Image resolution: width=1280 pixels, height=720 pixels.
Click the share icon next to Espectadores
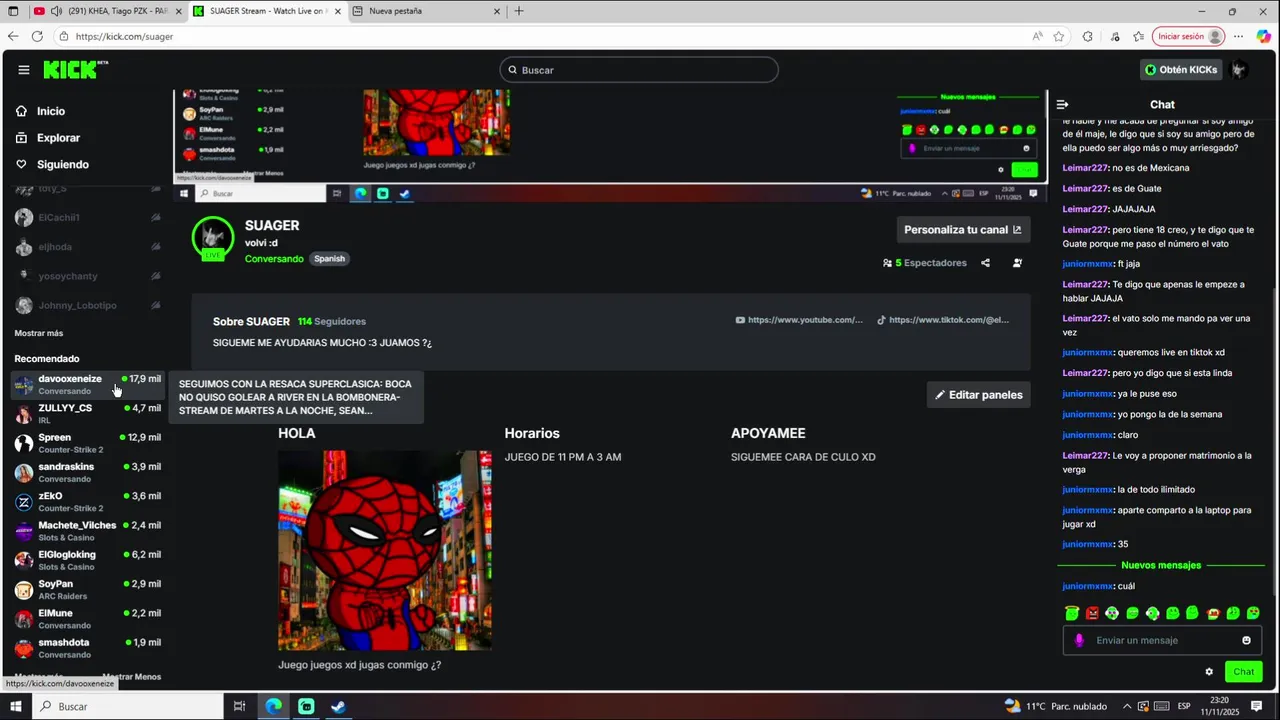985,263
